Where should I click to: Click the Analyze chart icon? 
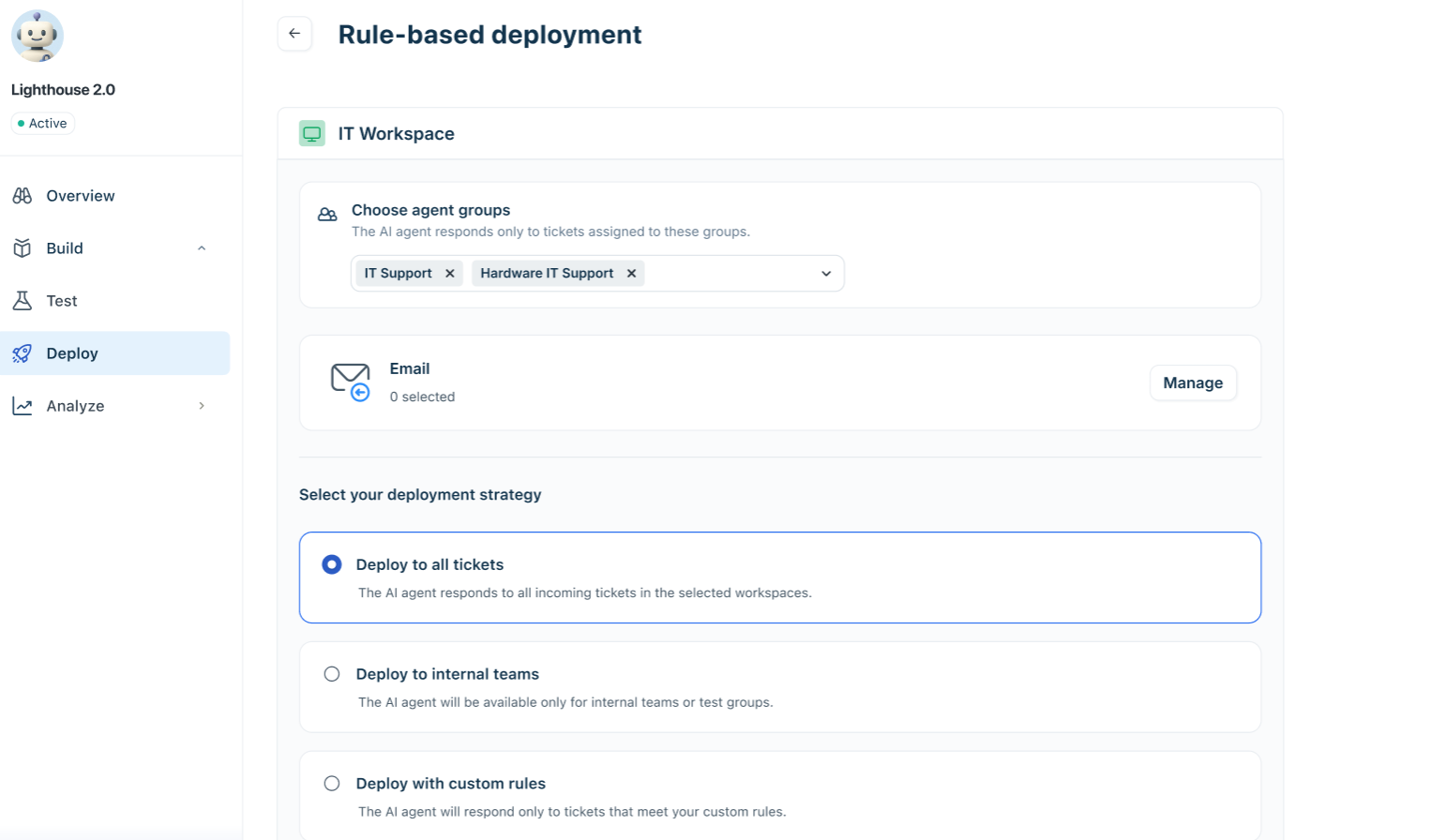click(23, 406)
